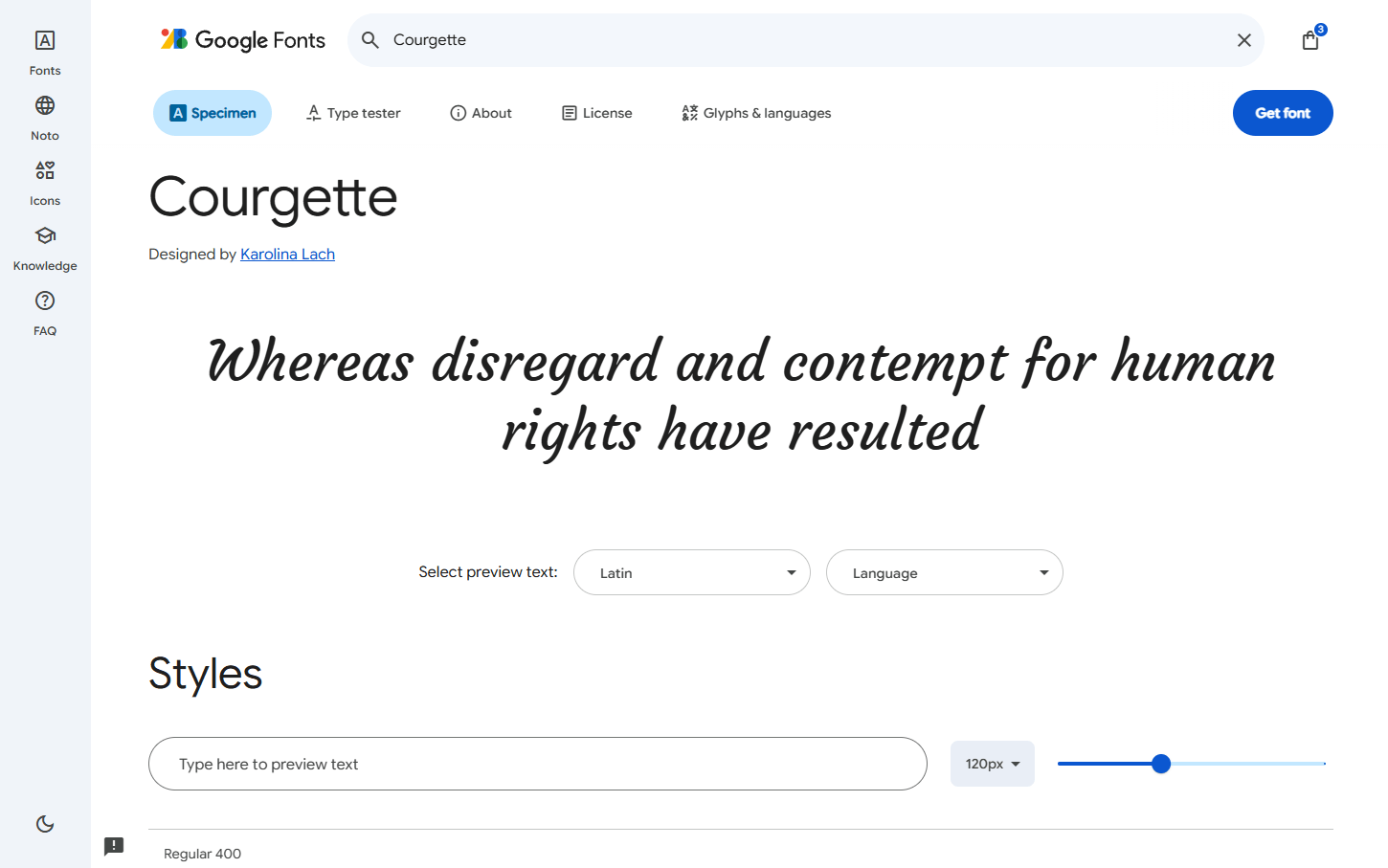Activate the search magnifier icon
The image size is (1388, 868).
(369, 39)
